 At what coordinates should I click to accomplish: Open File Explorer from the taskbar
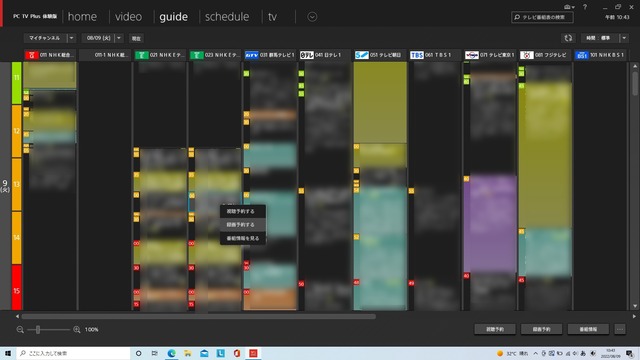pyautogui.click(x=188, y=353)
